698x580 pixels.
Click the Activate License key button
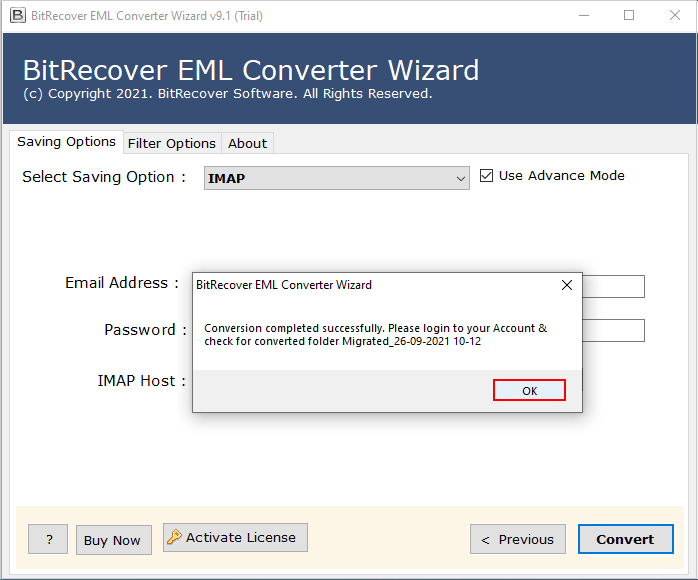[235, 537]
